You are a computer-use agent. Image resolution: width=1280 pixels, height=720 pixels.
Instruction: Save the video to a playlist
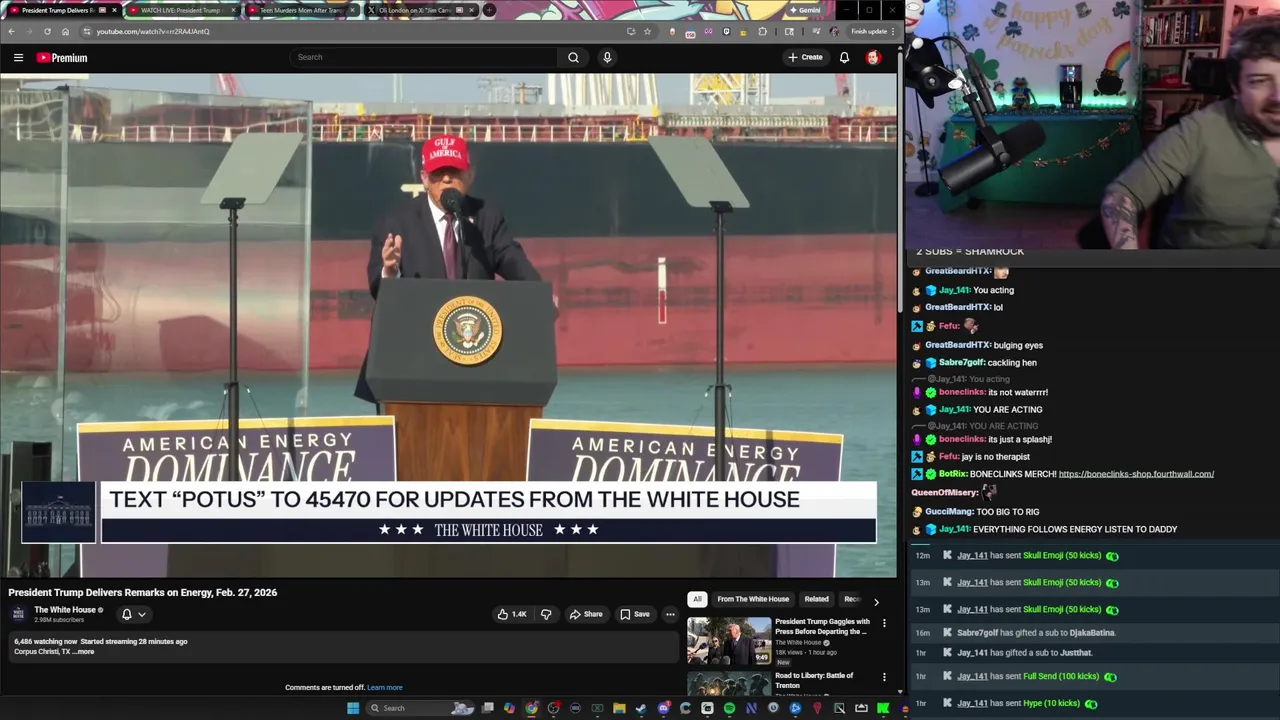point(635,614)
